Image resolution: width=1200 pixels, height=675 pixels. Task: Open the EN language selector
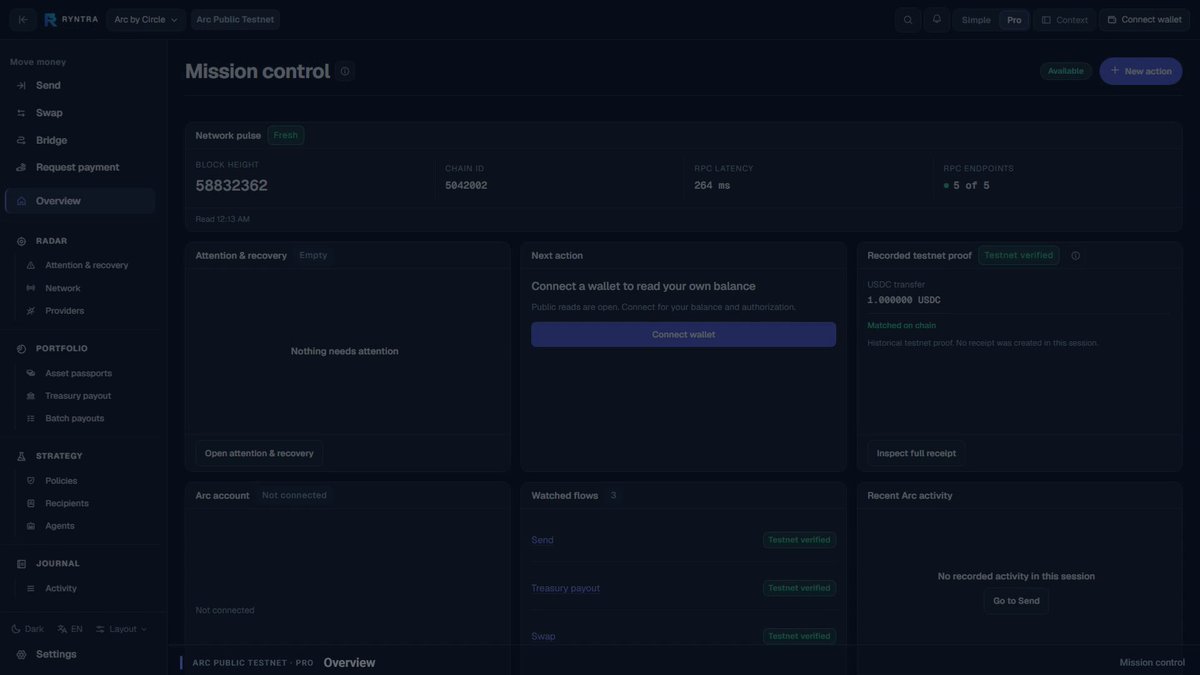[x=70, y=629]
